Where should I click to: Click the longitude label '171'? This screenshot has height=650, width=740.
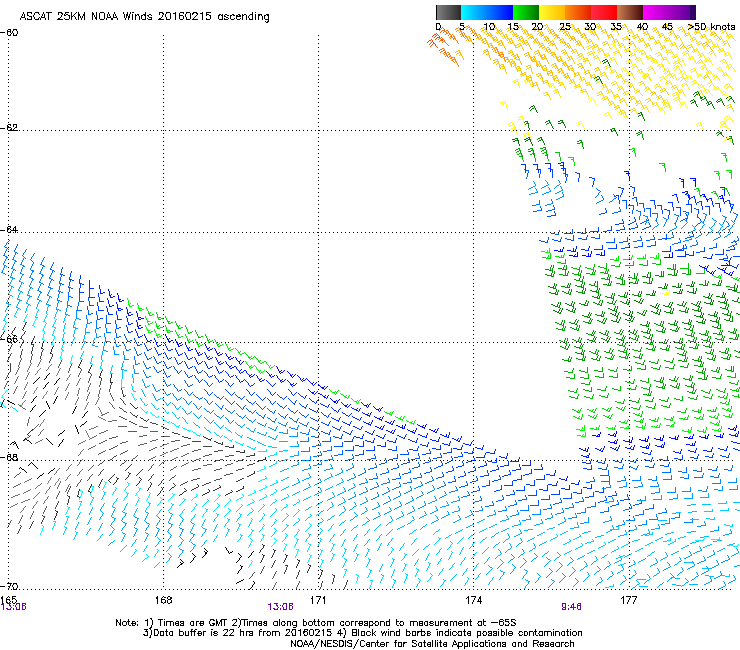318,600
